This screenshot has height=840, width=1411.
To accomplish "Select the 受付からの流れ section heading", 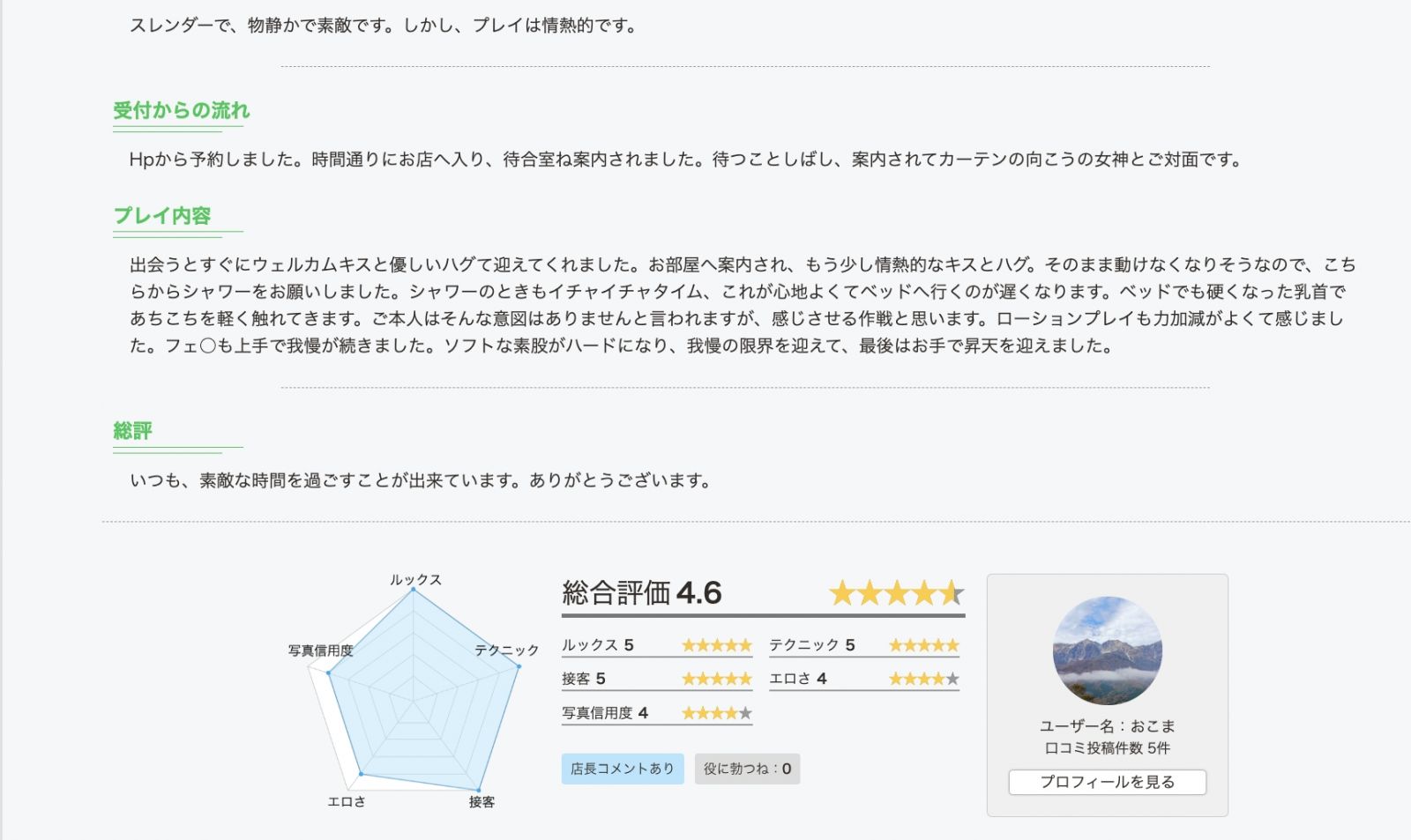I will pos(182,110).
